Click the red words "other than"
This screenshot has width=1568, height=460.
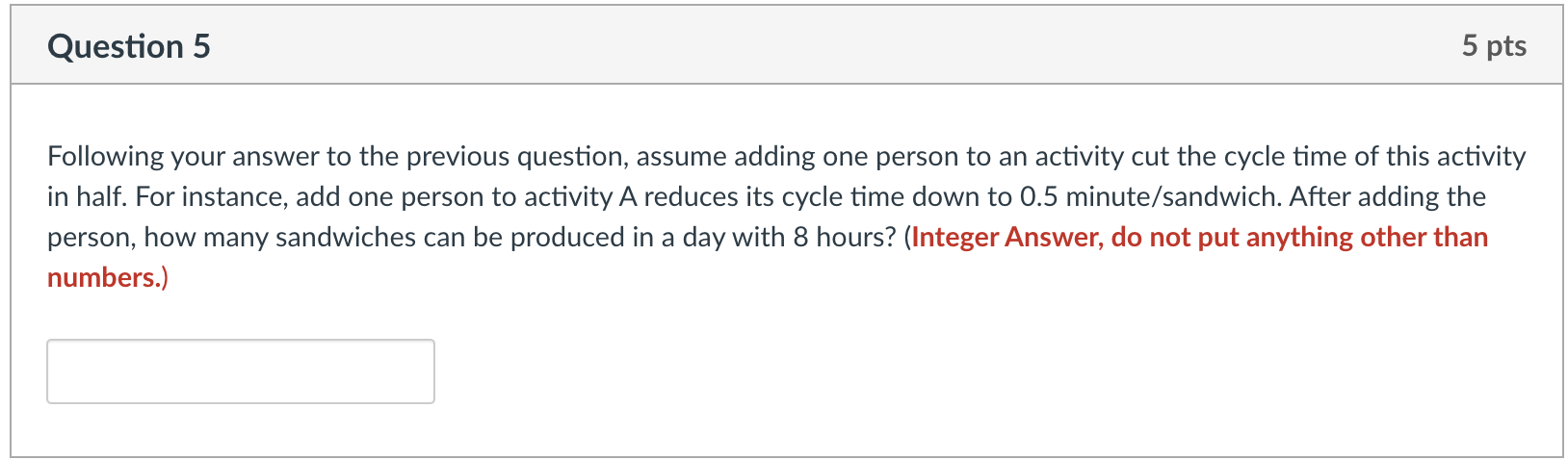(x=1424, y=237)
